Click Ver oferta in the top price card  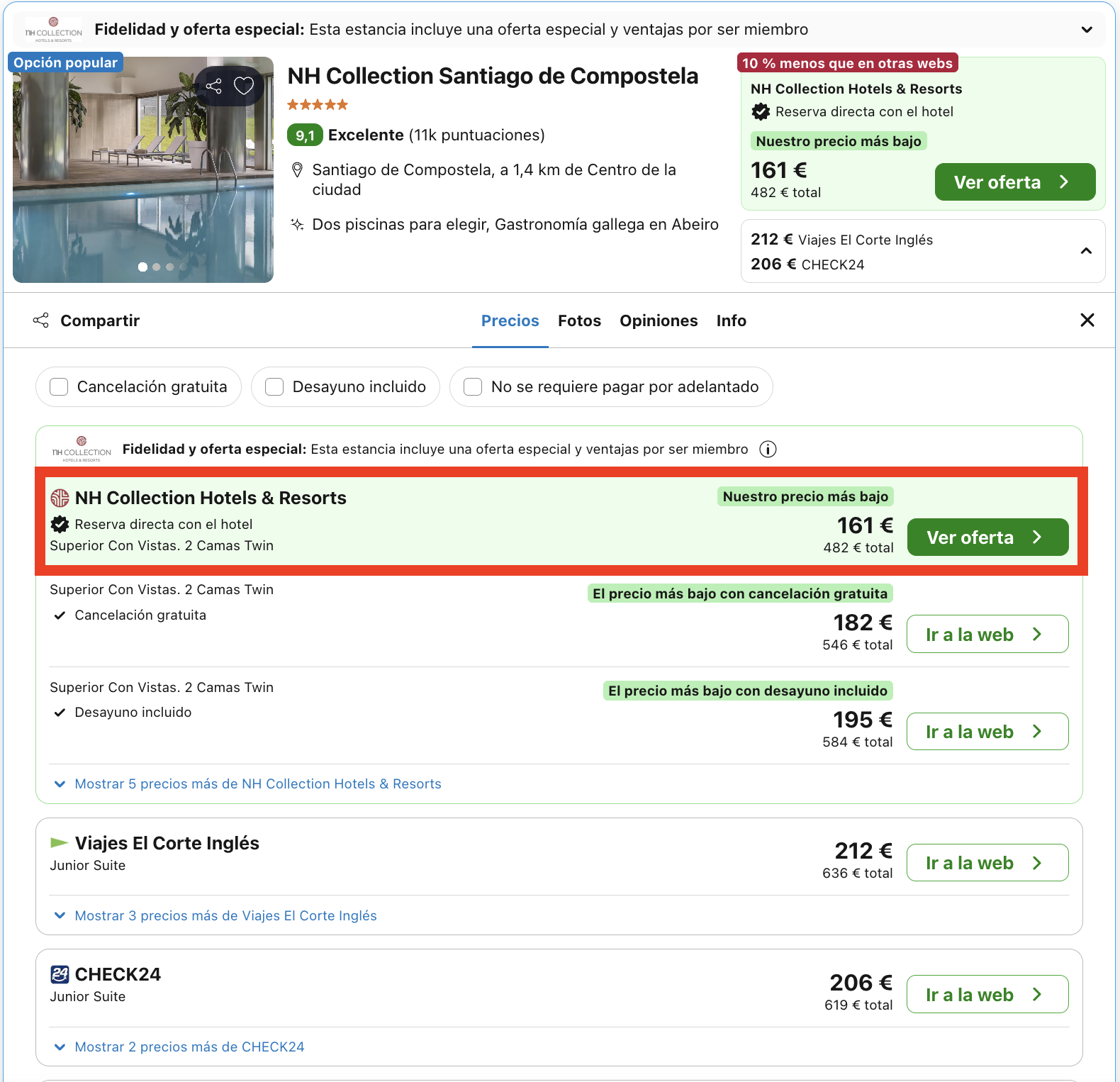pyautogui.click(x=1015, y=182)
